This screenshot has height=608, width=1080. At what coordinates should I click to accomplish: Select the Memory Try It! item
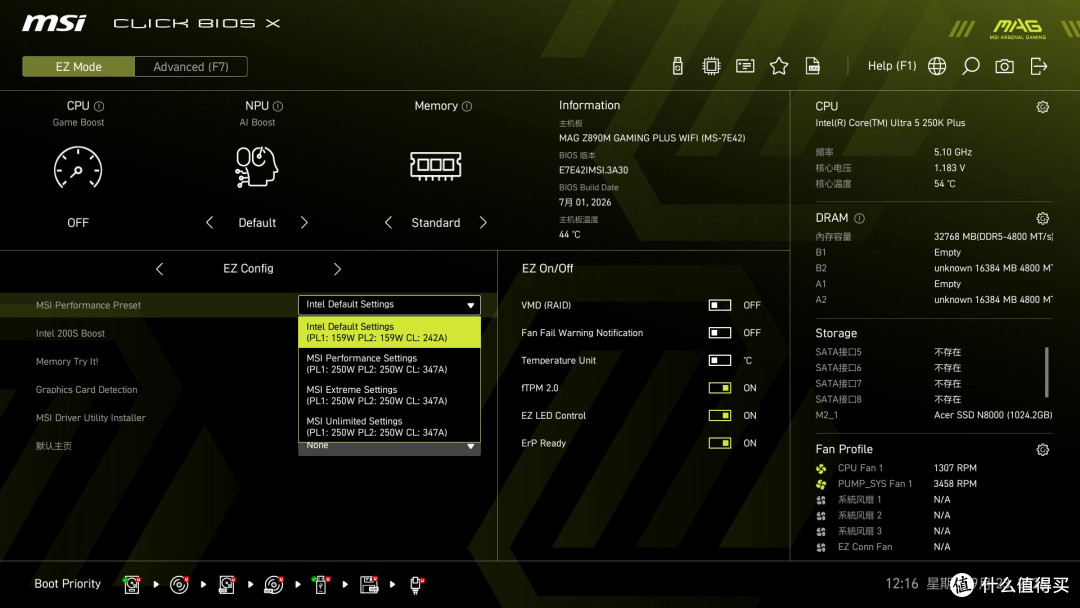coord(67,361)
